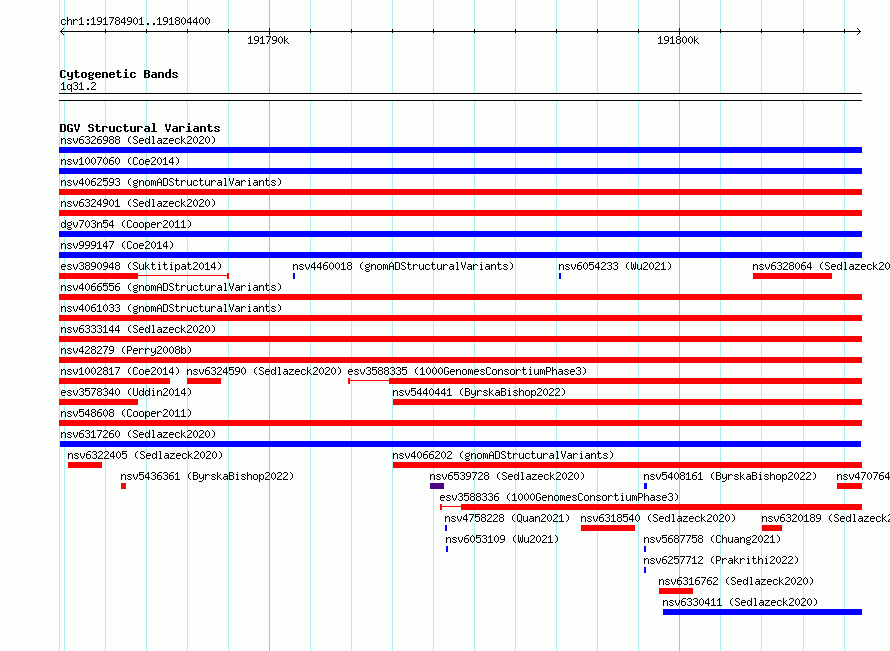This screenshot has height=651, width=890.
Task: Click the blue mark under nsv4460018
Action: click(294, 276)
